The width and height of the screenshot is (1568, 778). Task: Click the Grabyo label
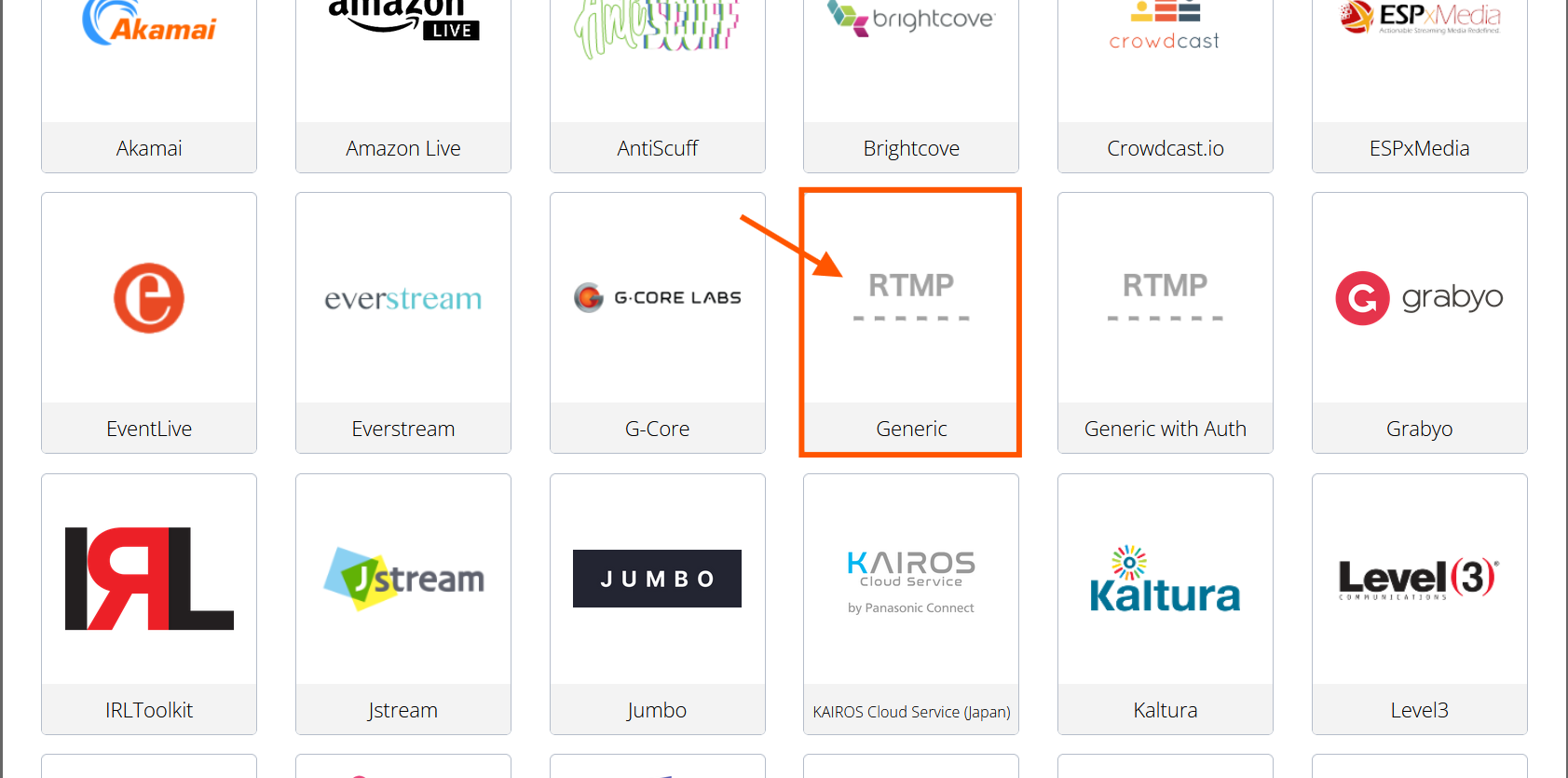coord(1420,429)
